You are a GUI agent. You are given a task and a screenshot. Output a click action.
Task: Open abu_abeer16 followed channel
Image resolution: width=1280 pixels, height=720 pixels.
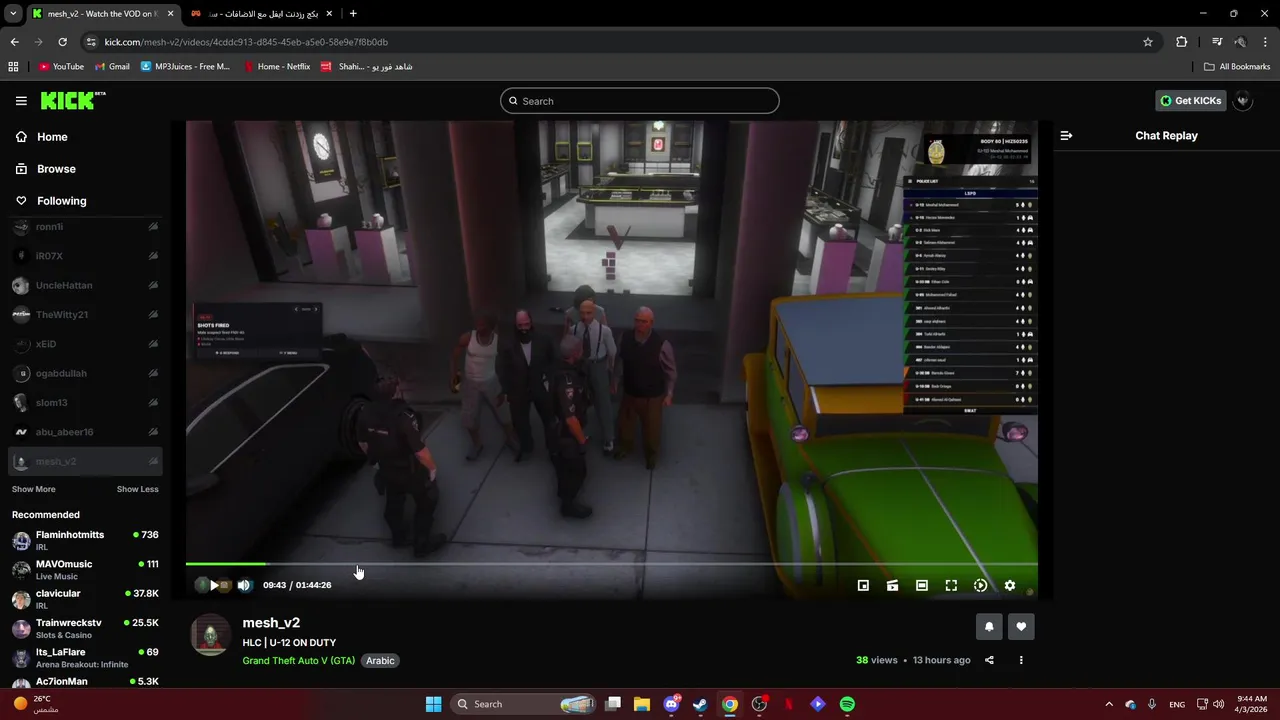click(x=85, y=432)
